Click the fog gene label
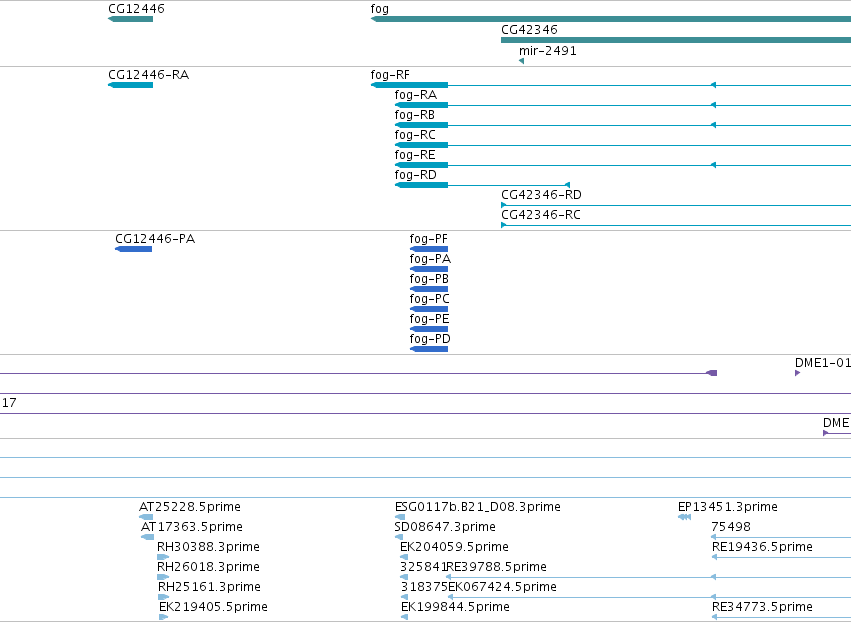 click(x=379, y=9)
